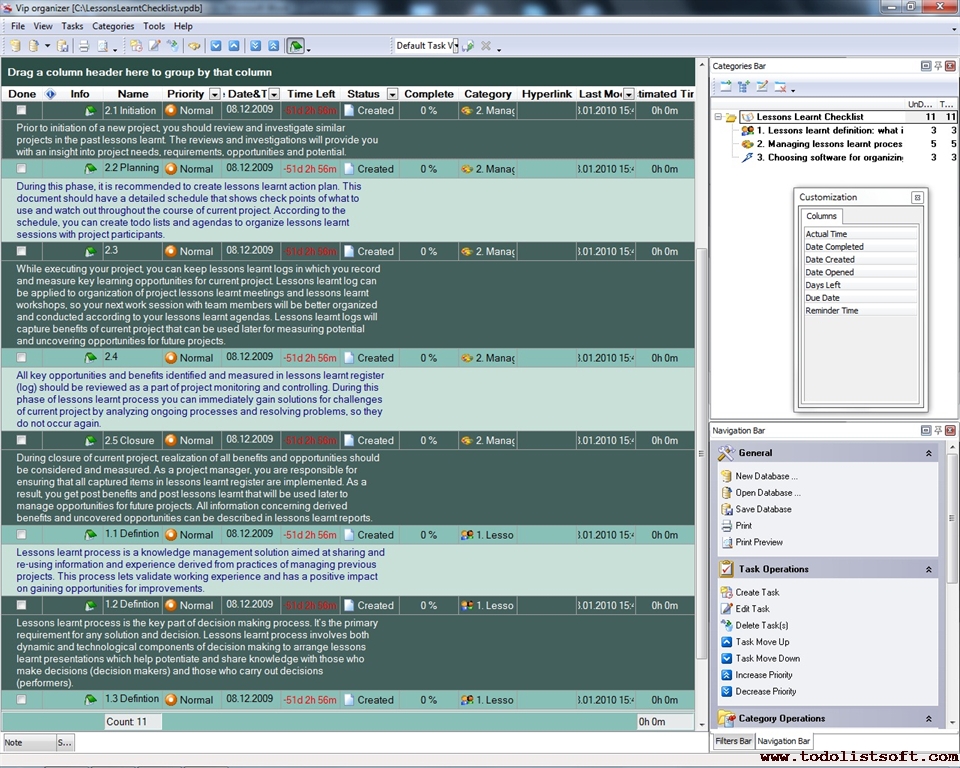Screen dimensions: 960x768
Task: Click the New Database link in Navigation Bar
Action: pyautogui.click(x=767, y=476)
